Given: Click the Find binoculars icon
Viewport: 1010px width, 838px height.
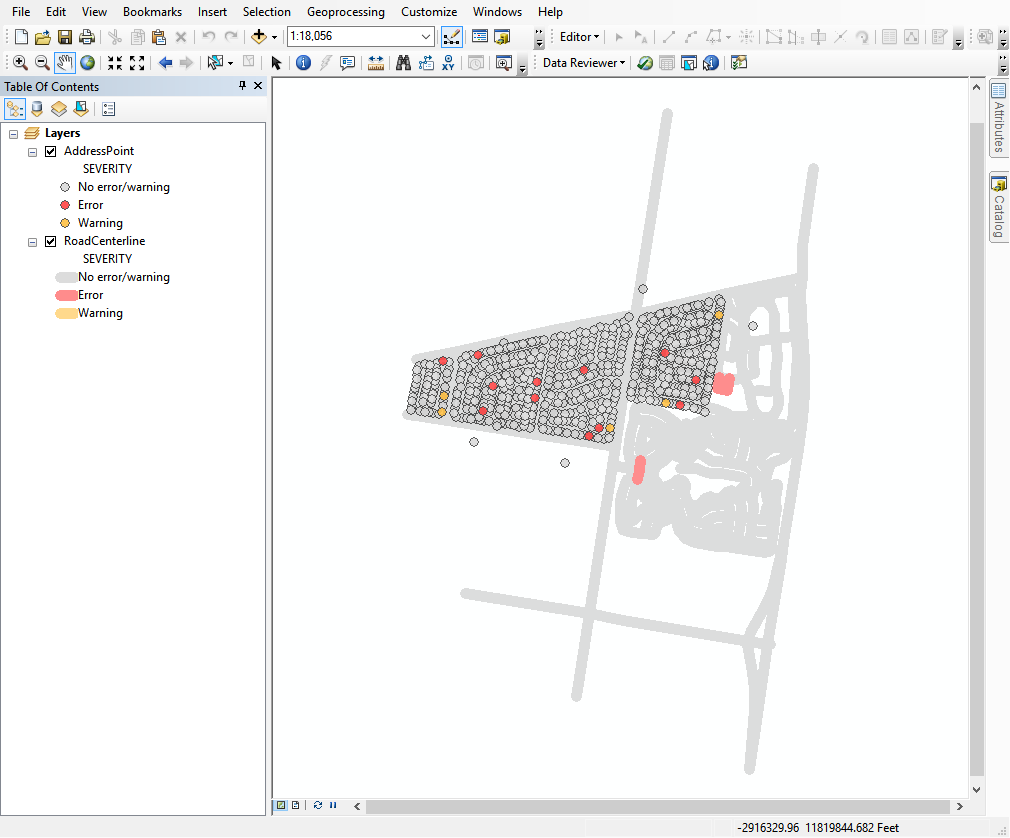Looking at the screenshot, I should (x=403, y=63).
